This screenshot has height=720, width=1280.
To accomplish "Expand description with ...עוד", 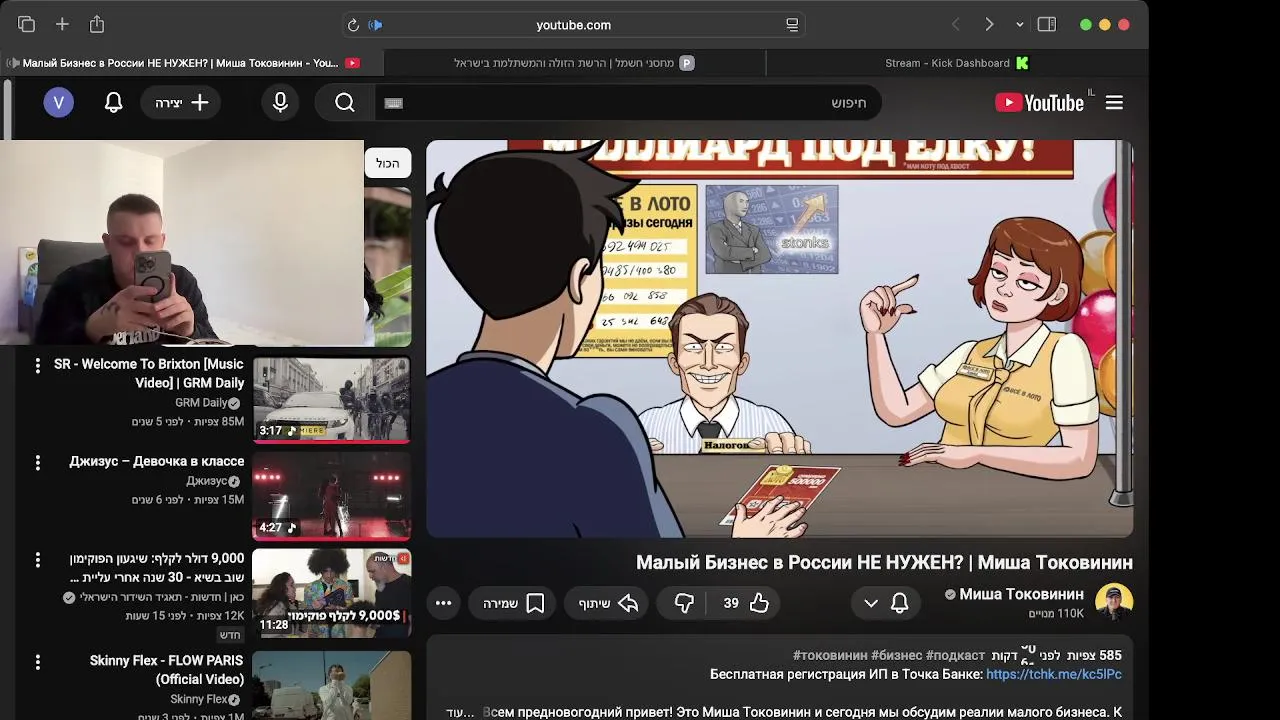I will (461, 712).
